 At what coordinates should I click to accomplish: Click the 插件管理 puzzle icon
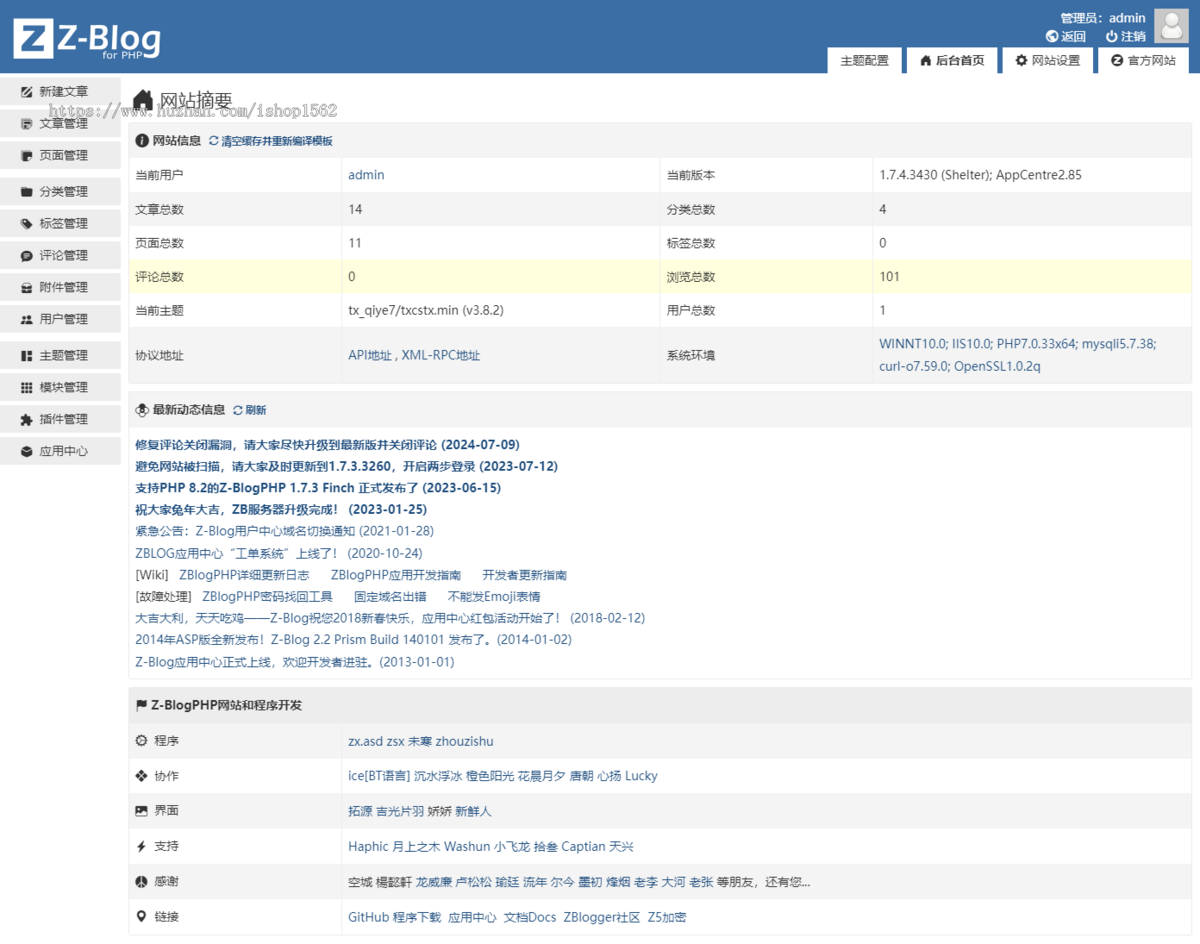pyautogui.click(x=27, y=419)
